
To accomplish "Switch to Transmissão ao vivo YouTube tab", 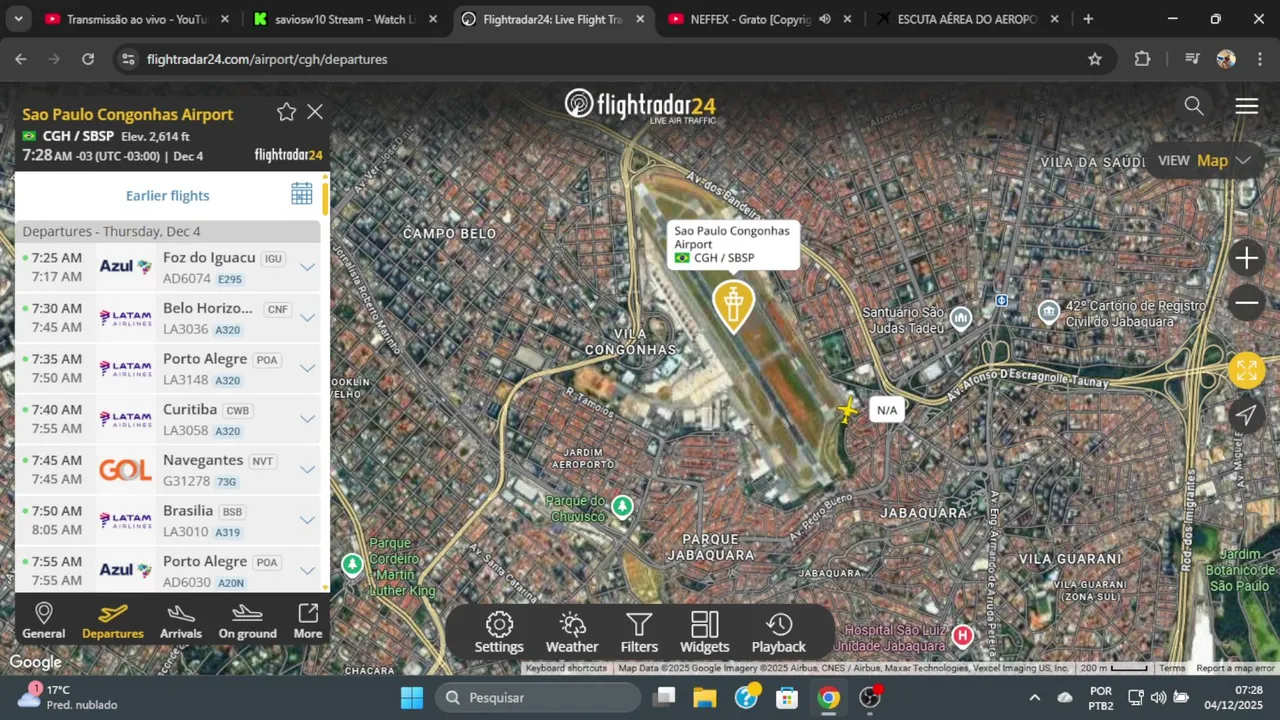I will coord(137,19).
